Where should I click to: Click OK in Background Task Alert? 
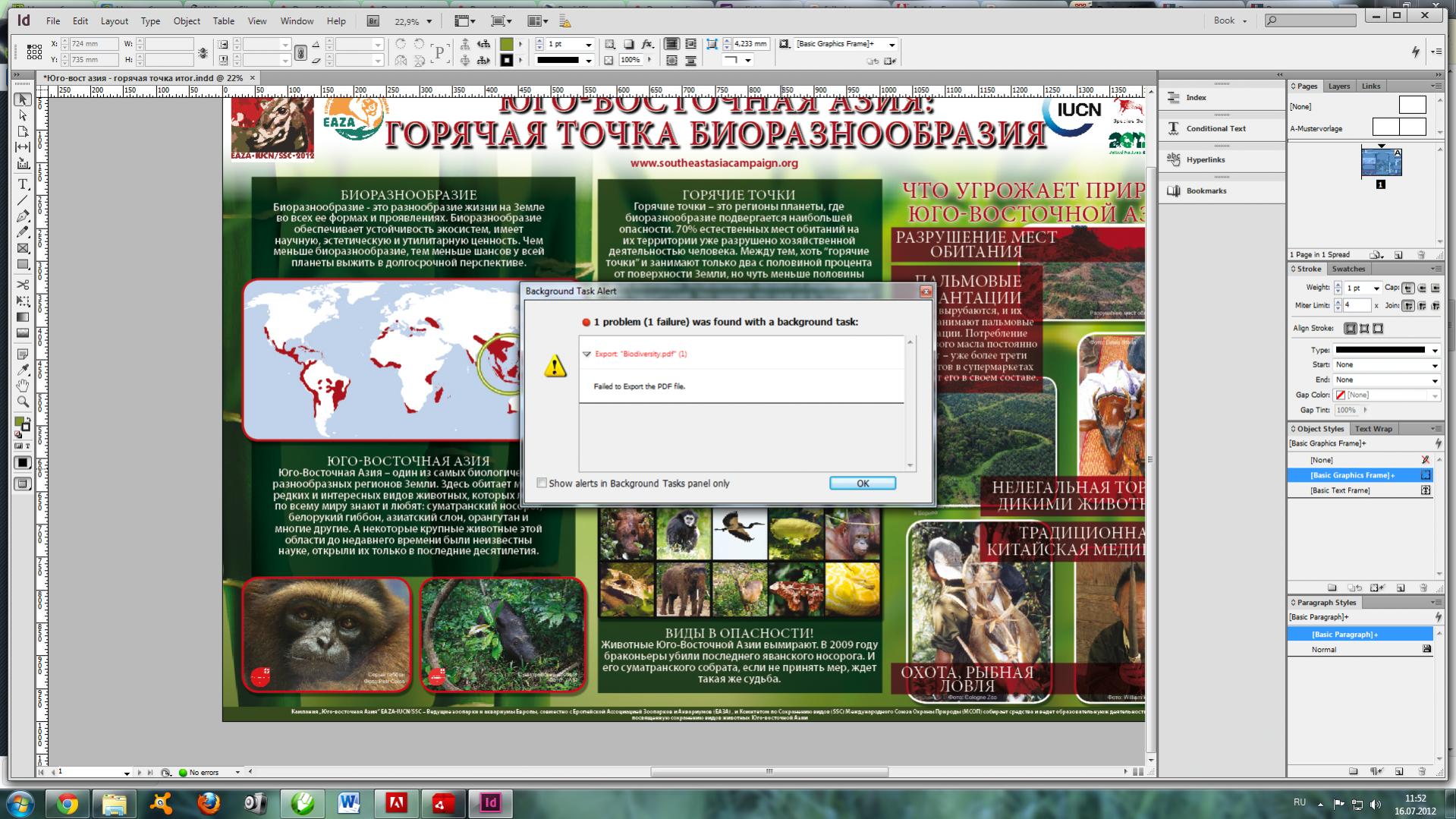pyautogui.click(x=863, y=483)
